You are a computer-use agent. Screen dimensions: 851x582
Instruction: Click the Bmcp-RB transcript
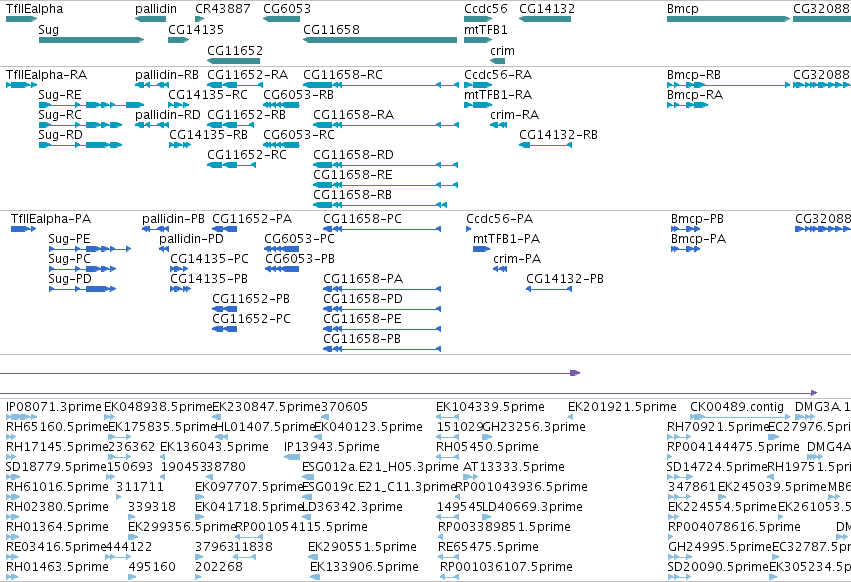728,85
